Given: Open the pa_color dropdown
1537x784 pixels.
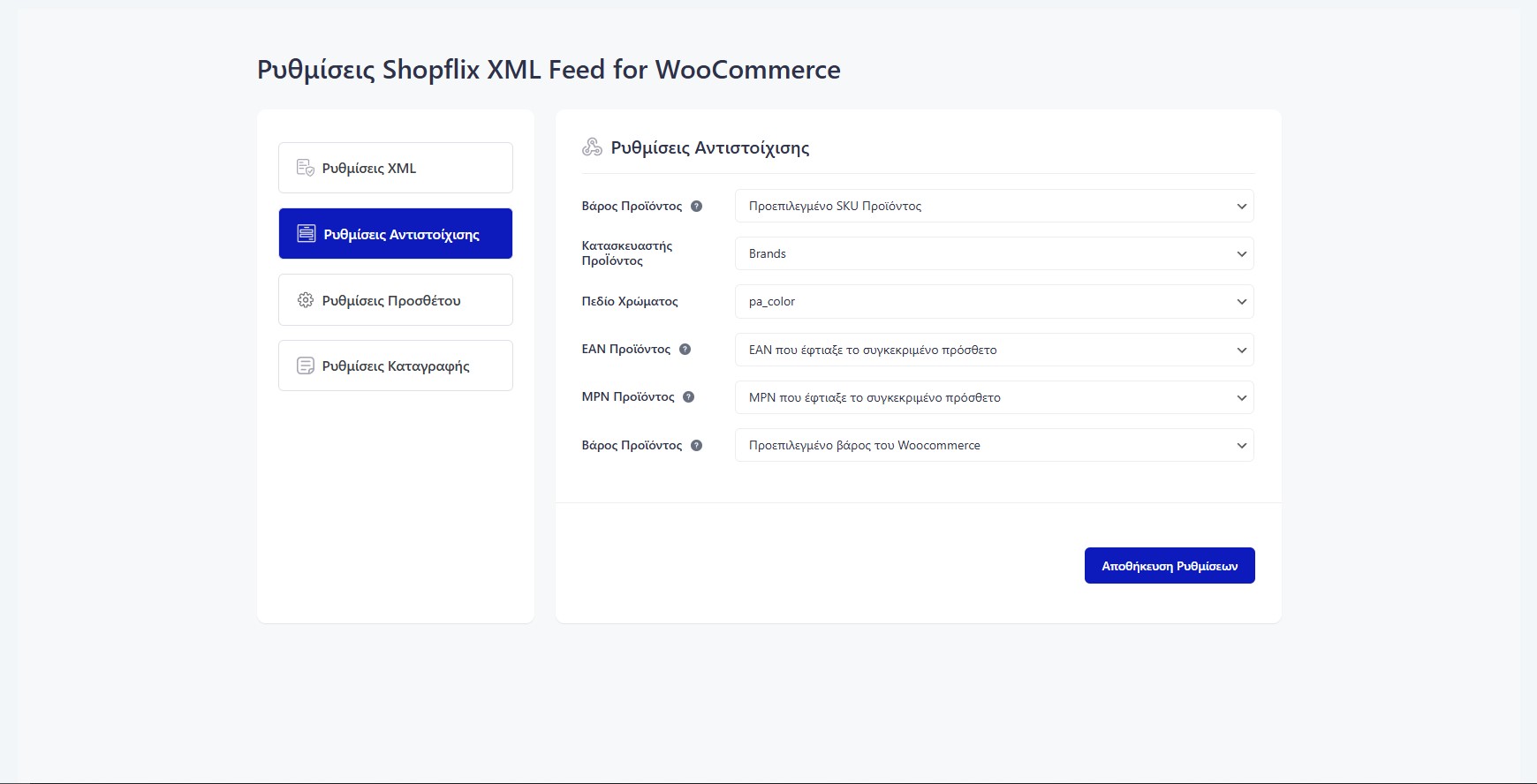Looking at the screenshot, I should point(994,302).
